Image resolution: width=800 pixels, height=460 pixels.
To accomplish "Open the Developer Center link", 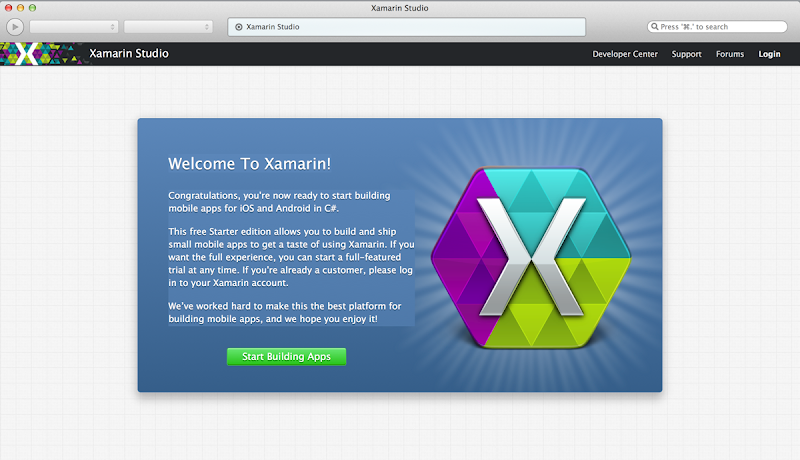I will tap(624, 54).
